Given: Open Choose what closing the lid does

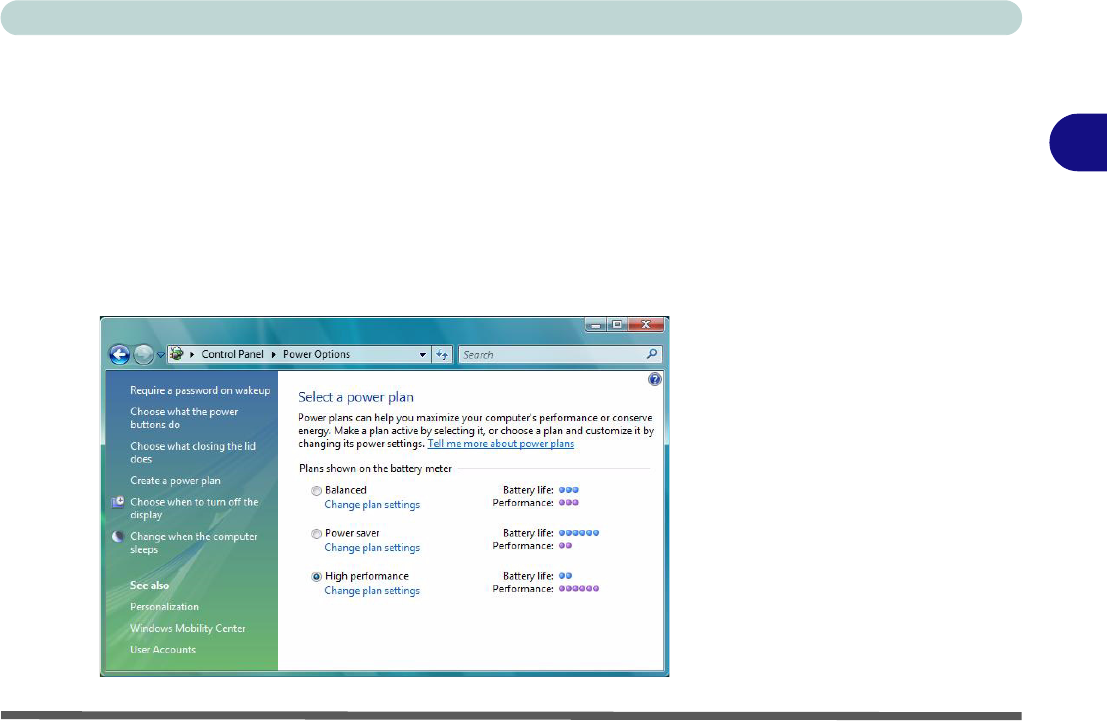Looking at the screenshot, I should point(193,453).
